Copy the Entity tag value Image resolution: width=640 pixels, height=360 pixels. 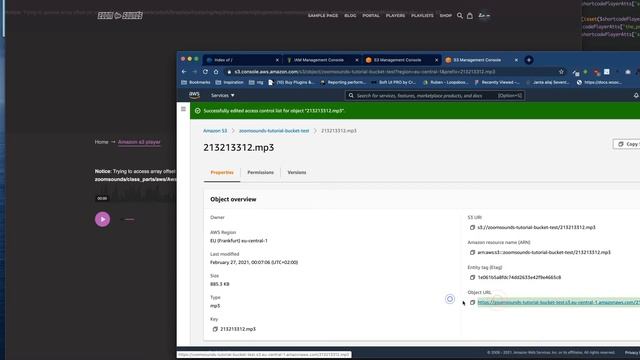(472, 277)
